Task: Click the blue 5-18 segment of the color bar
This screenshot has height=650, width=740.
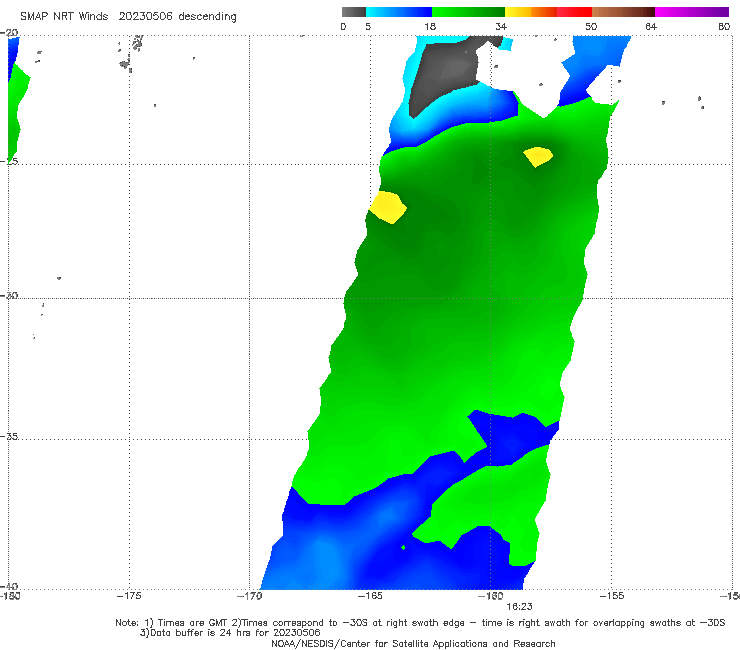Action: coord(399,12)
